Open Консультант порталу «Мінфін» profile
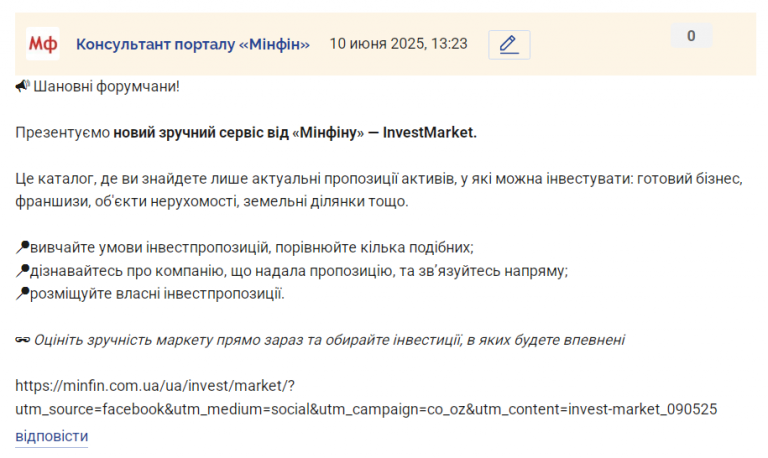Image resolution: width=768 pixels, height=458 pixels. (192, 44)
